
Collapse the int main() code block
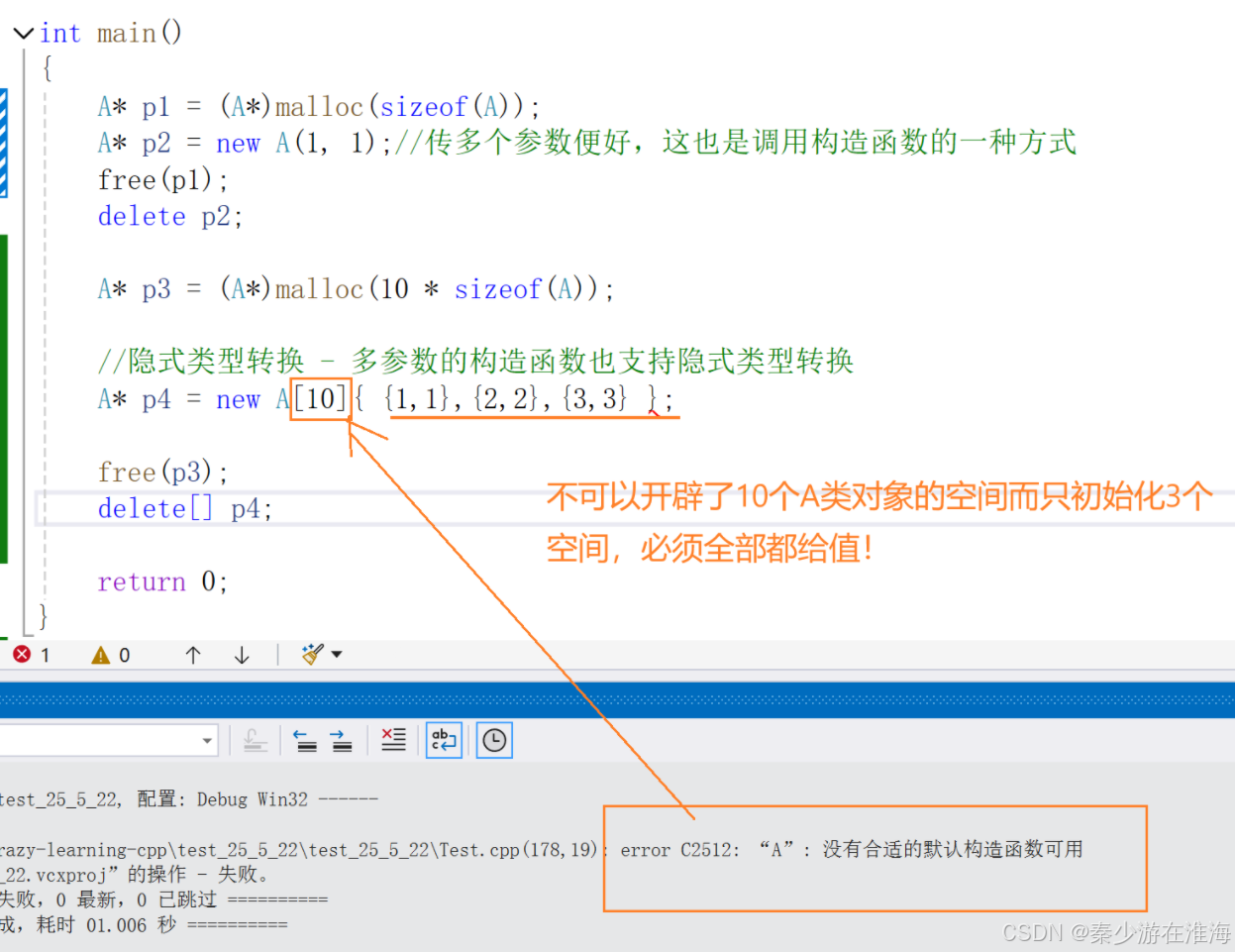[x=25, y=34]
